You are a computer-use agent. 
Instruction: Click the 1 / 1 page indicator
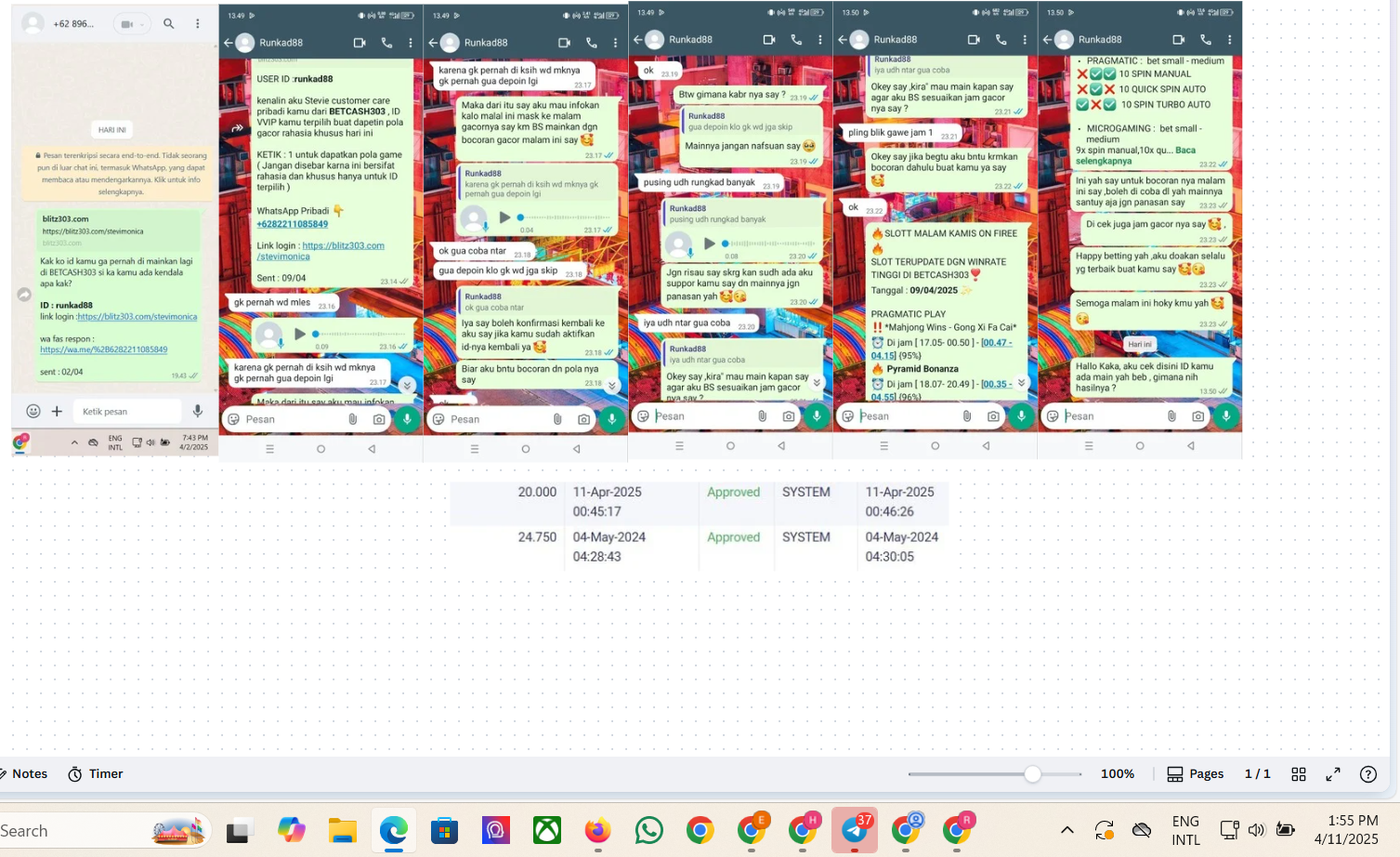click(1257, 773)
